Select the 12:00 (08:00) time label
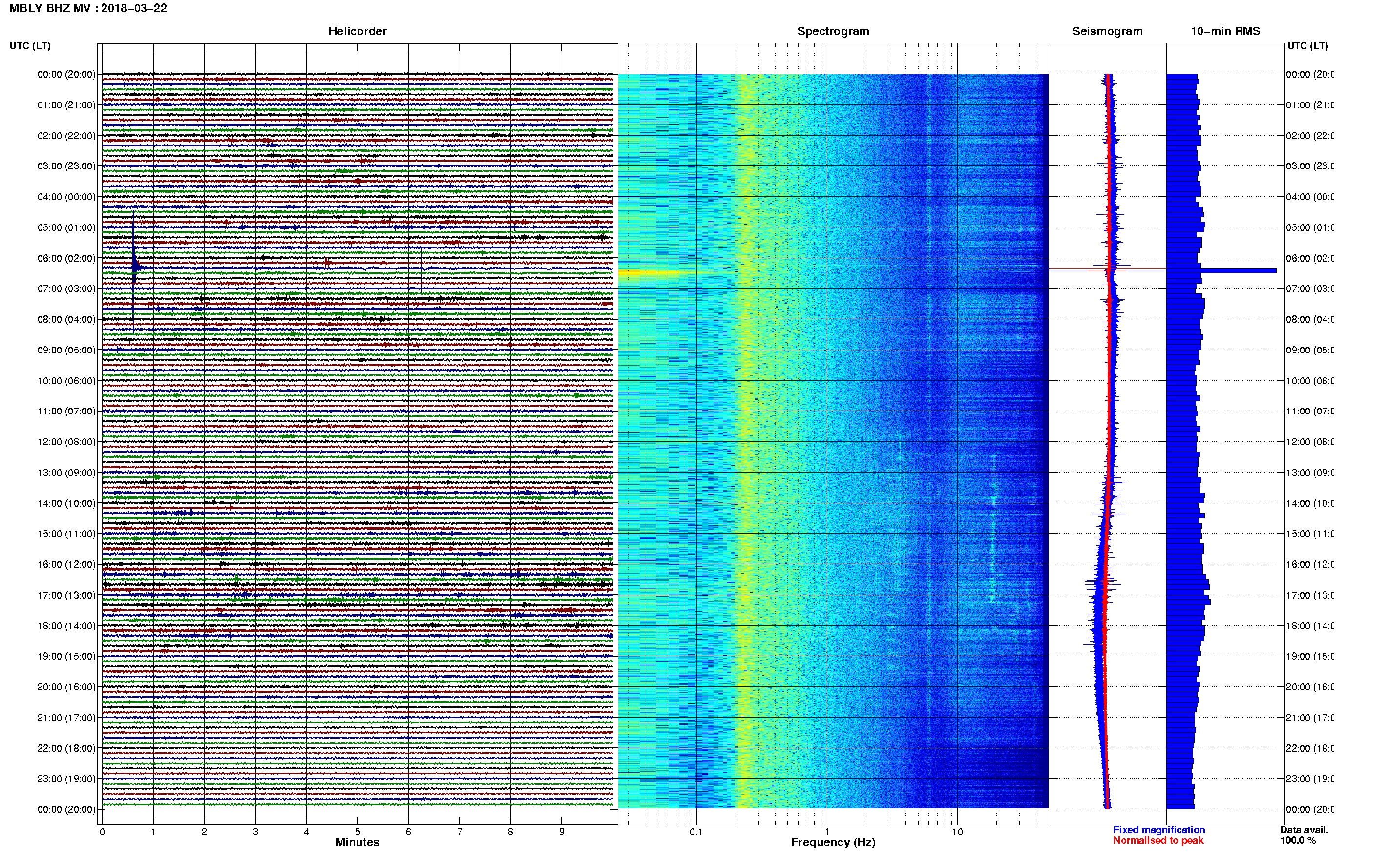Viewport: 1389px width, 868px height. point(66,442)
